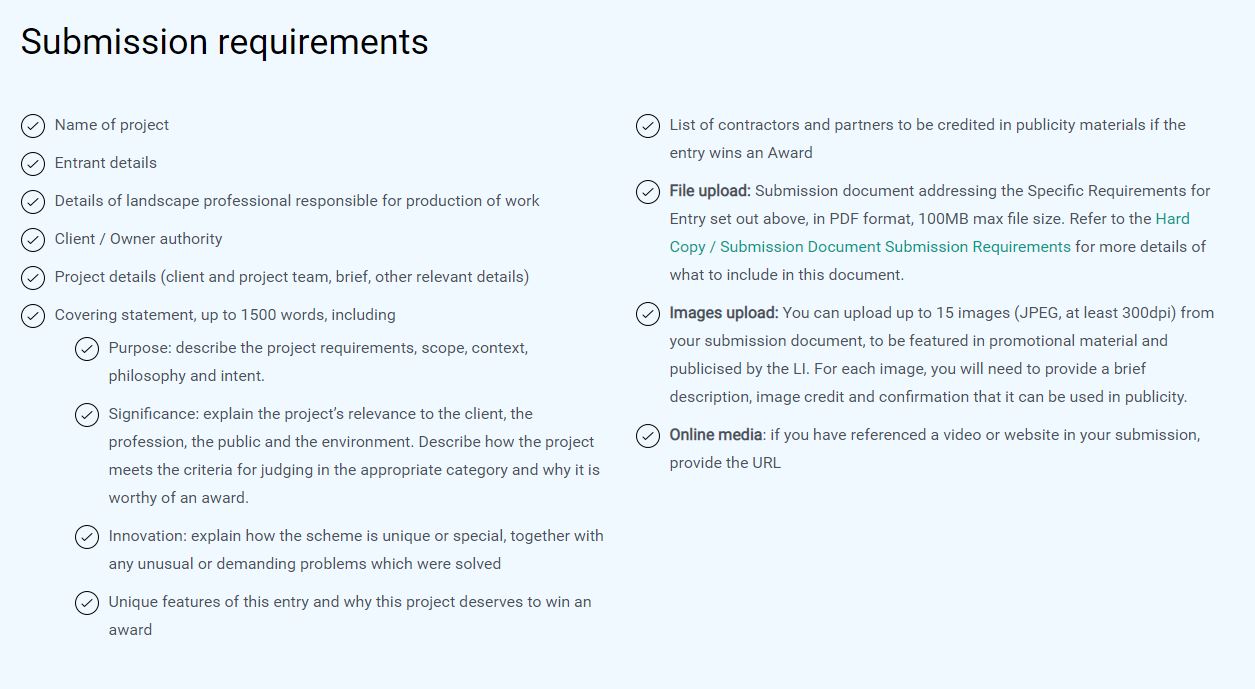This screenshot has width=1255, height=689.
Task: Click the checkmark icon next to File upload
Action: coord(648,192)
